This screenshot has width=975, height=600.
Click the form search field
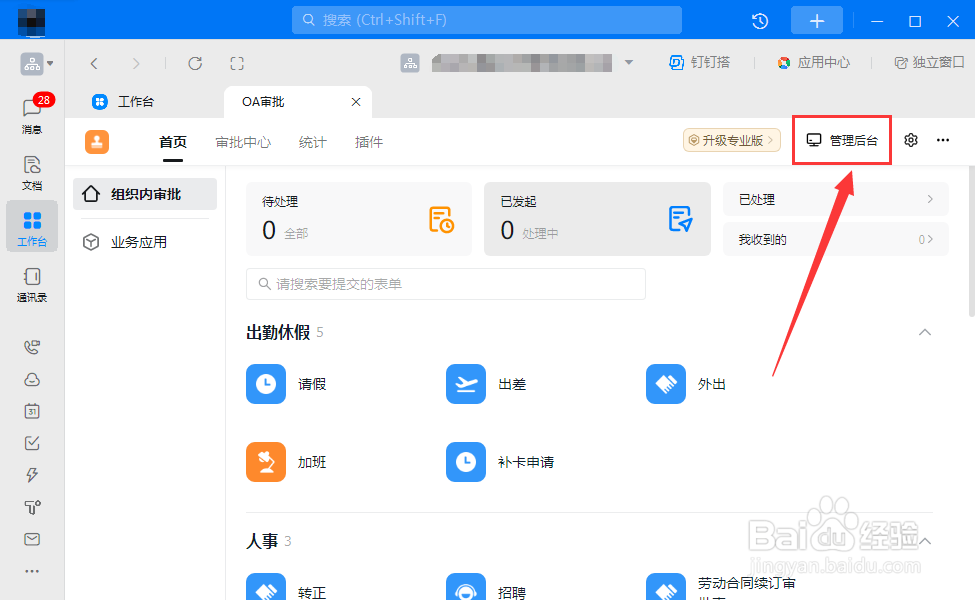pos(446,284)
